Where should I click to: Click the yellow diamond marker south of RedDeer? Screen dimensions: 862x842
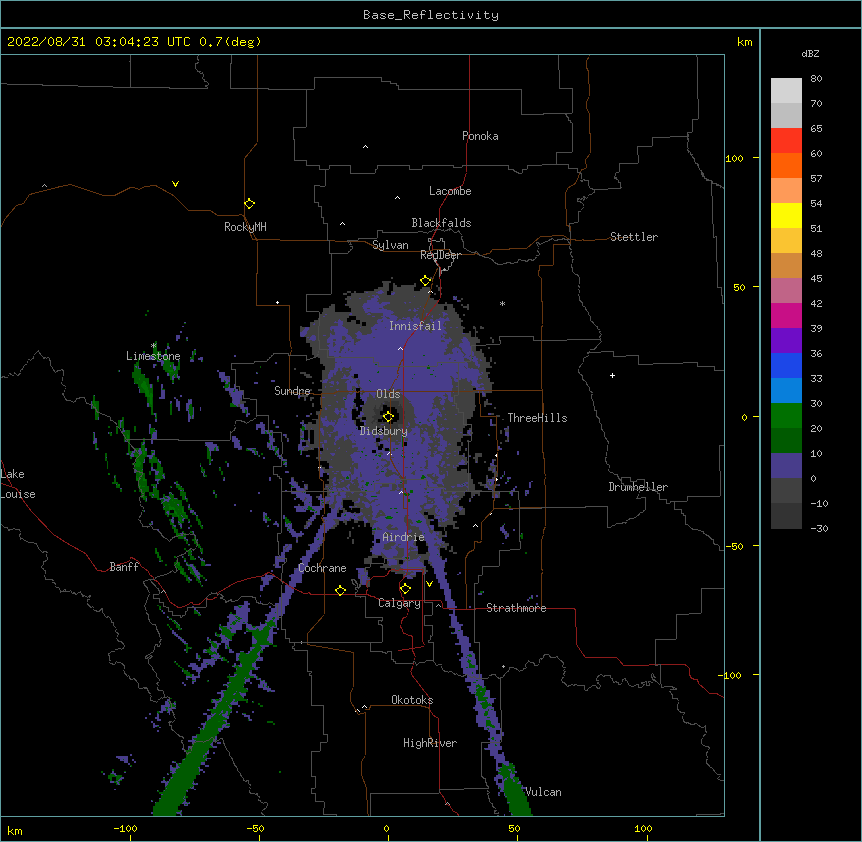click(x=426, y=280)
